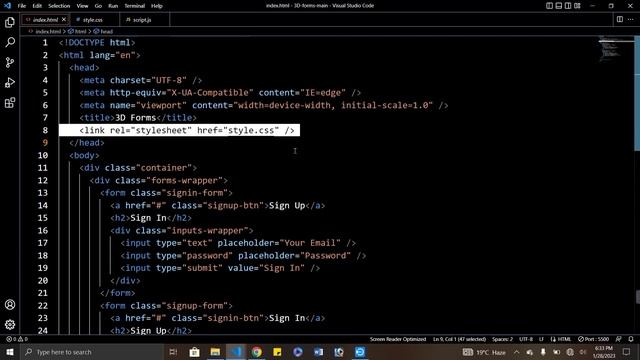Viewport: 640px width, 360px height.
Task: Open the Manage gear icon
Action: (10, 324)
